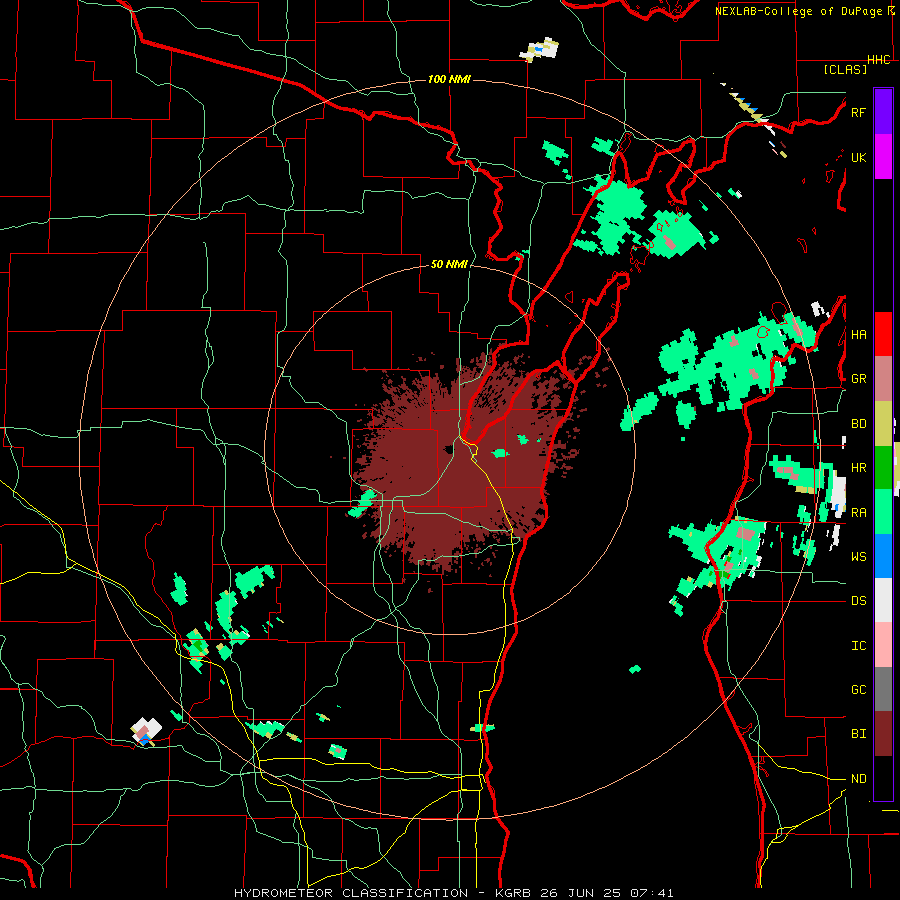Click the DS dry snow swatch

tap(883, 600)
